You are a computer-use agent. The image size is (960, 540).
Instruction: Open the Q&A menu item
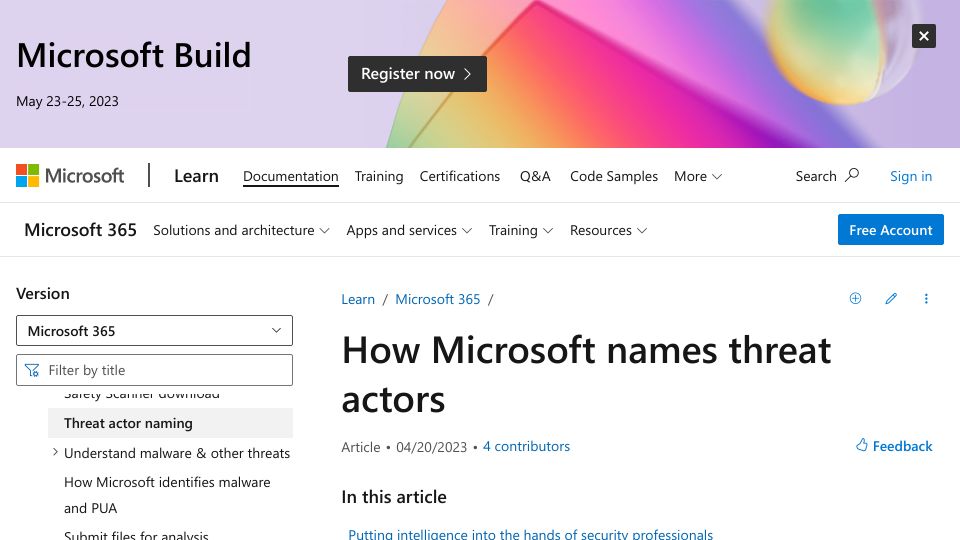(535, 176)
